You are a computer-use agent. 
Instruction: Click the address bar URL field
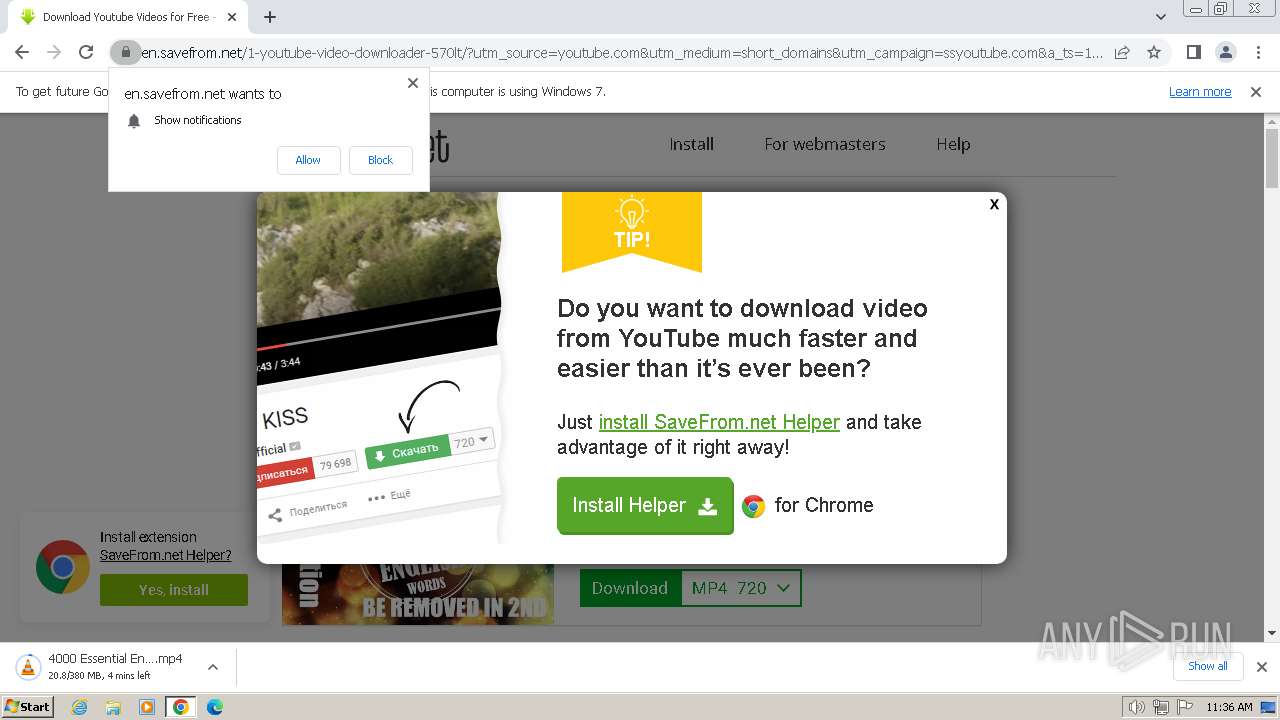[x=621, y=52]
